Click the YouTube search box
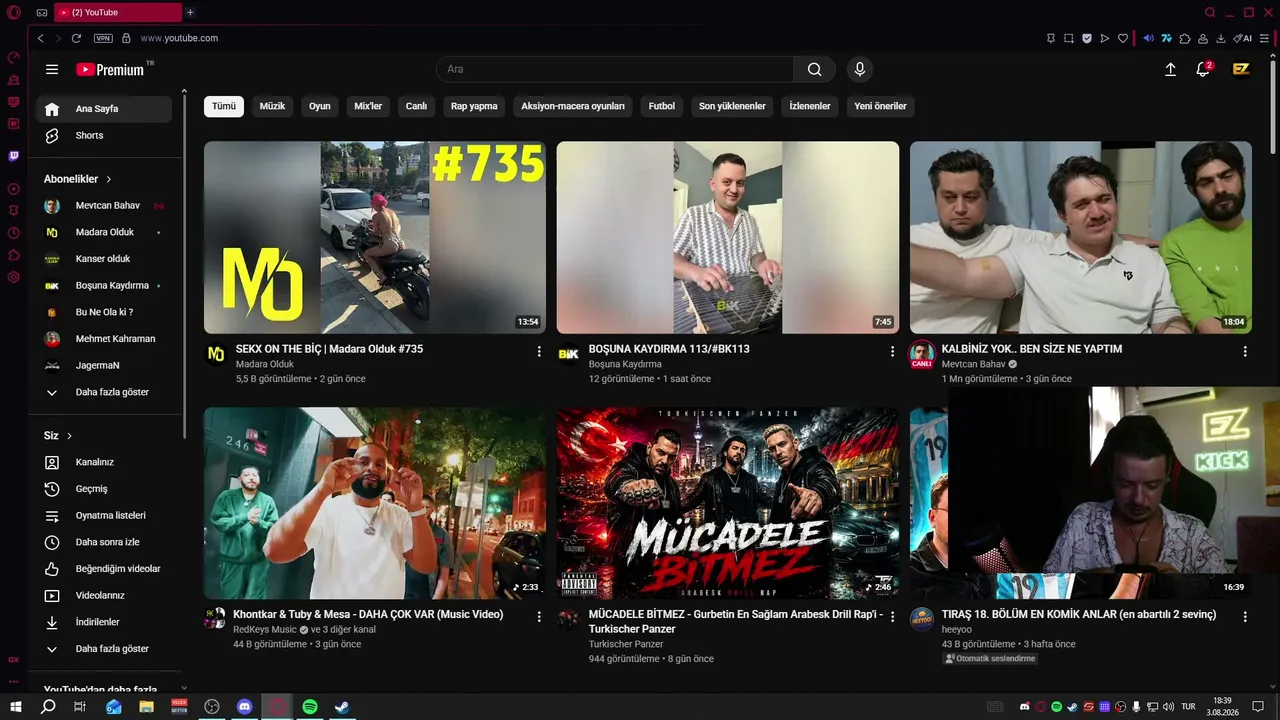 [x=615, y=69]
